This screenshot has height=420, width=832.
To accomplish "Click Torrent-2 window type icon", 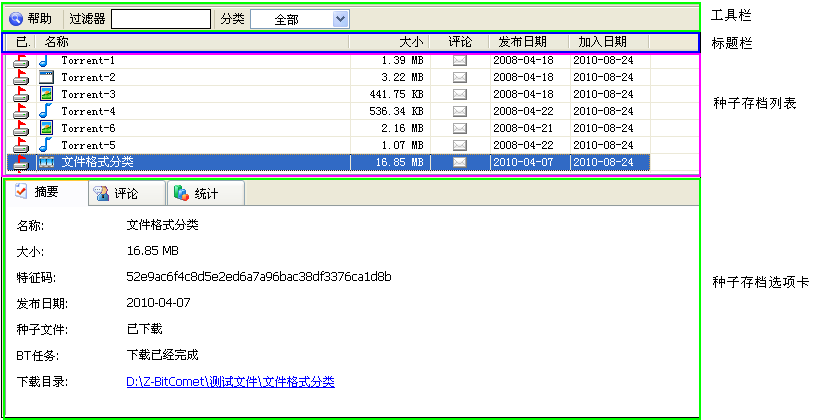I will 47,77.
